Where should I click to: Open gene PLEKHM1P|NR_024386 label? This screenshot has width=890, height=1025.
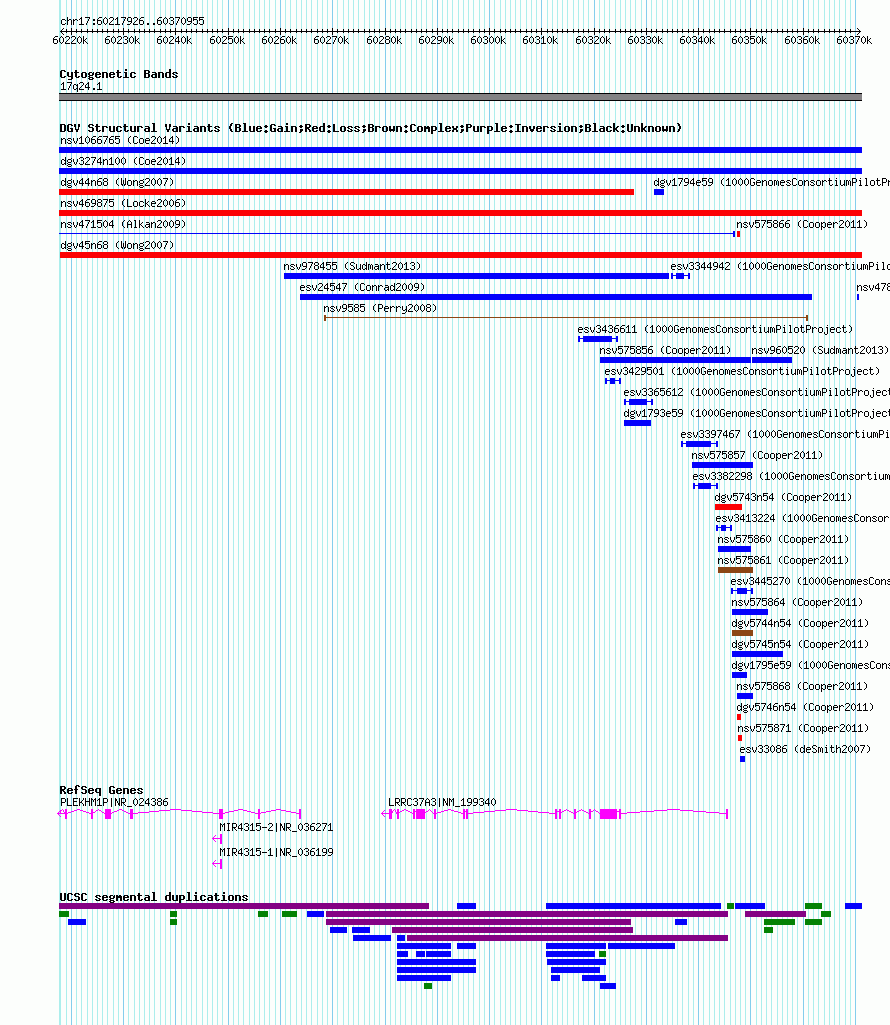pyautogui.click(x=114, y=802)
